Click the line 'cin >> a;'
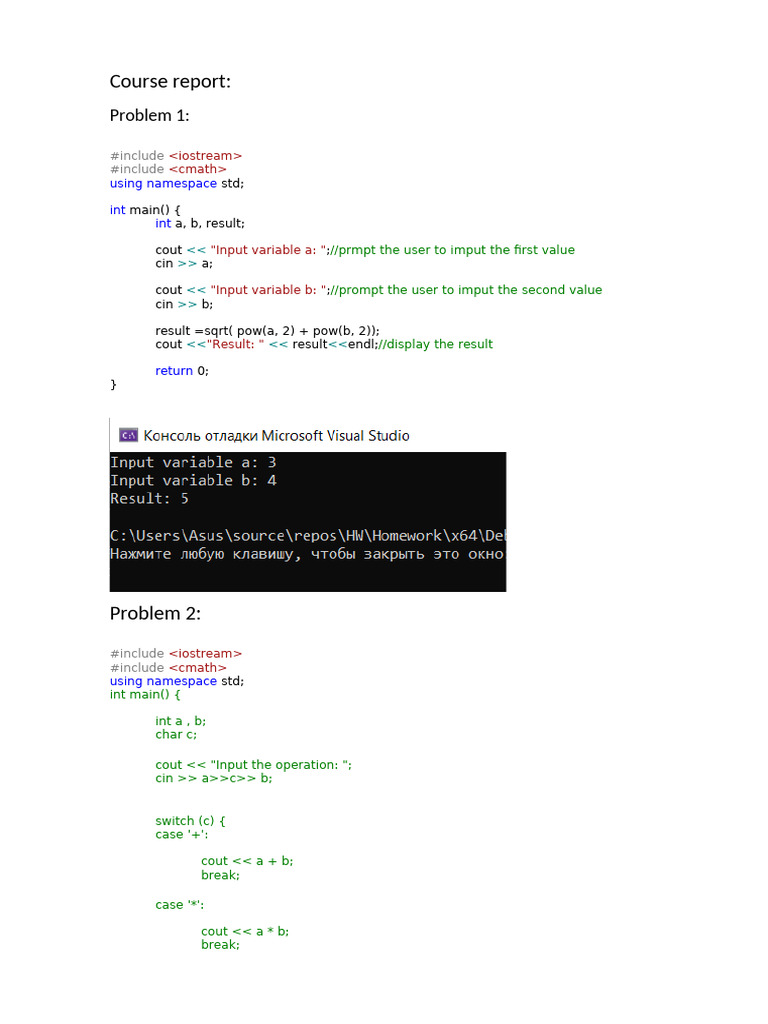The width and height of the screenshot is (768, 1024). [x=184, y=264]
